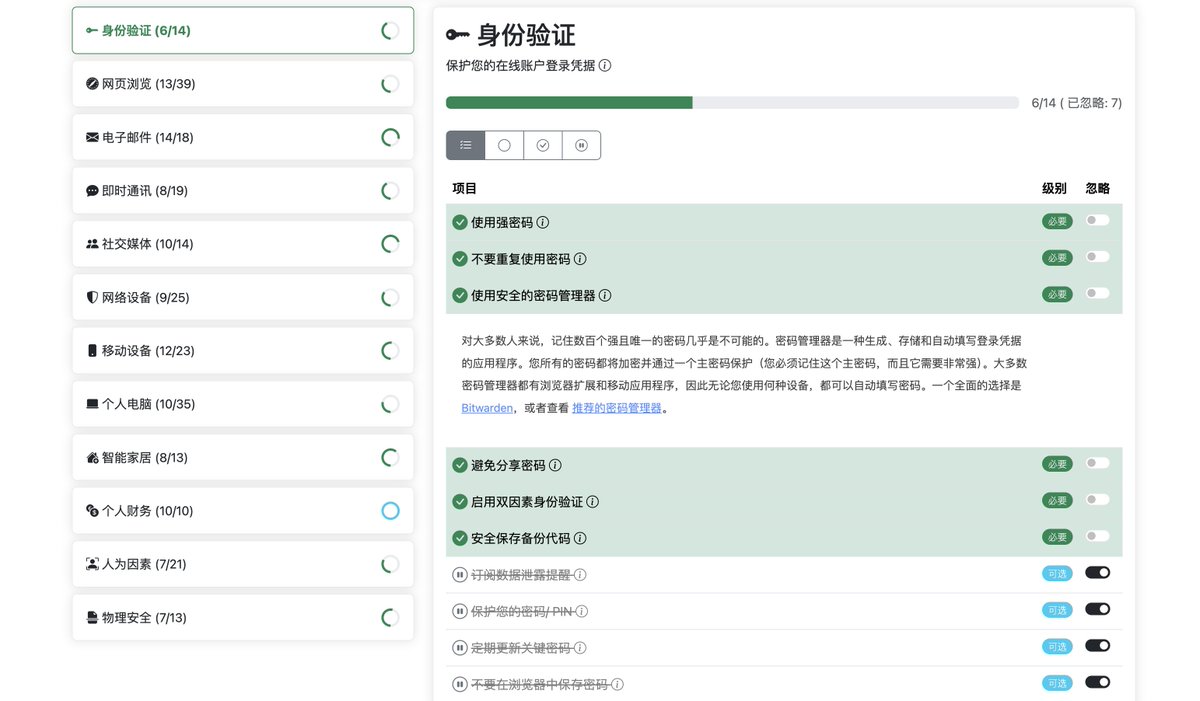Image resolution: width=1200 pixels, height=701 pixels.
Task: Click info icon next to 不要在浏览器中保存密码
Action: pyautogui.click(x=618, y=685)
